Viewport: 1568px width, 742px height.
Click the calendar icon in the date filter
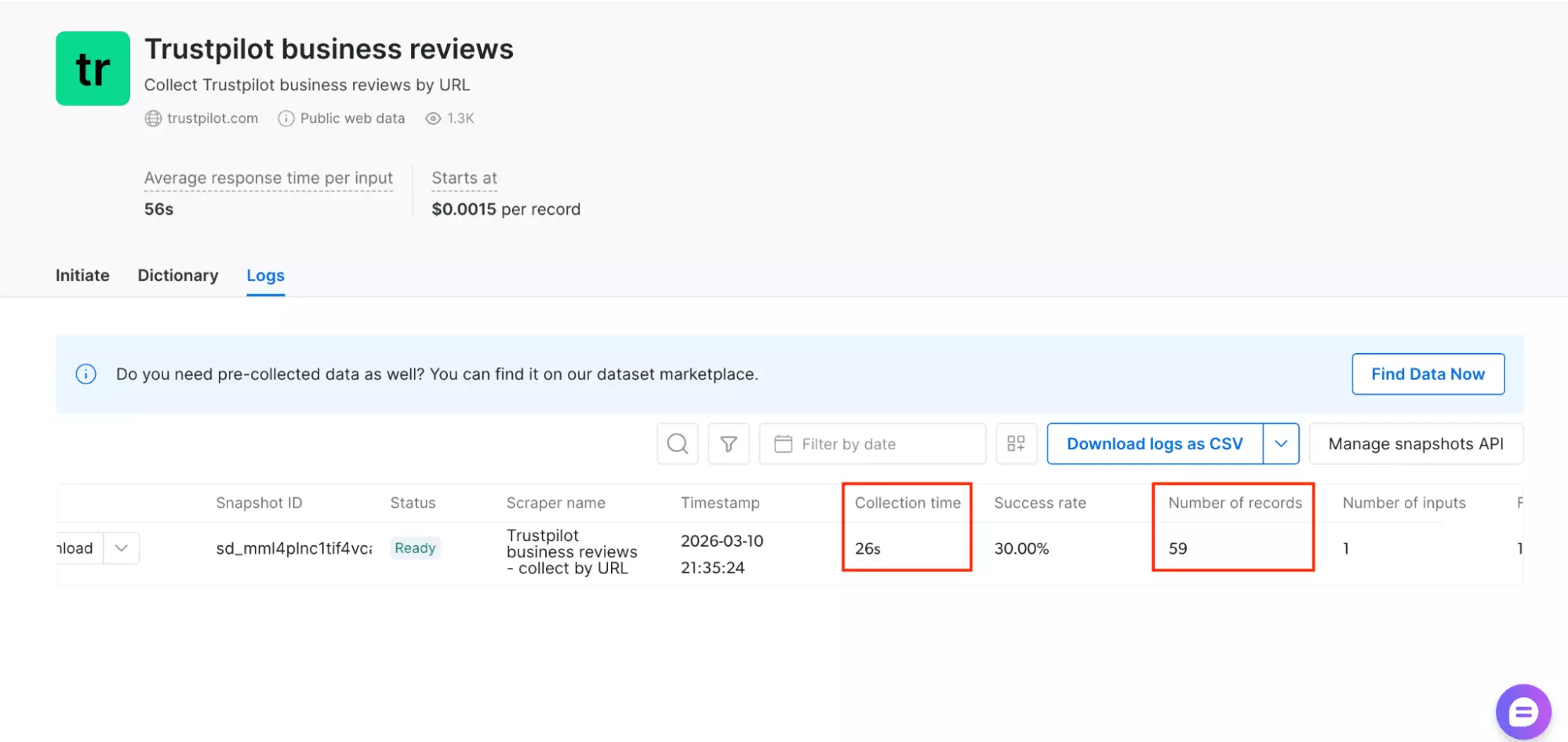783,443
